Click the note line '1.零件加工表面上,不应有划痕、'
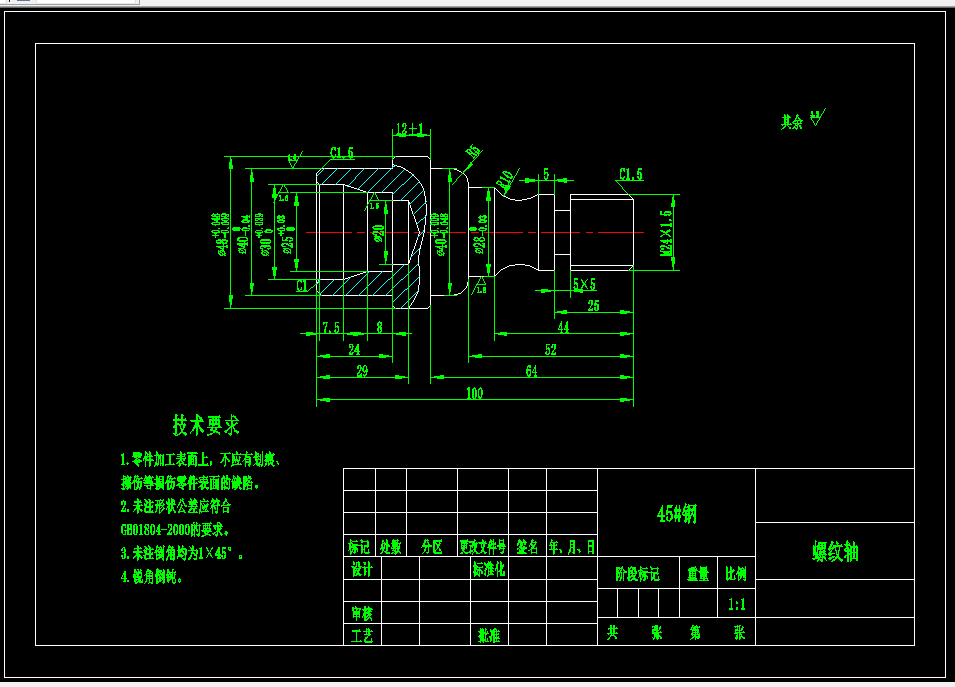The image size is (955, 687). click(200, 459)
